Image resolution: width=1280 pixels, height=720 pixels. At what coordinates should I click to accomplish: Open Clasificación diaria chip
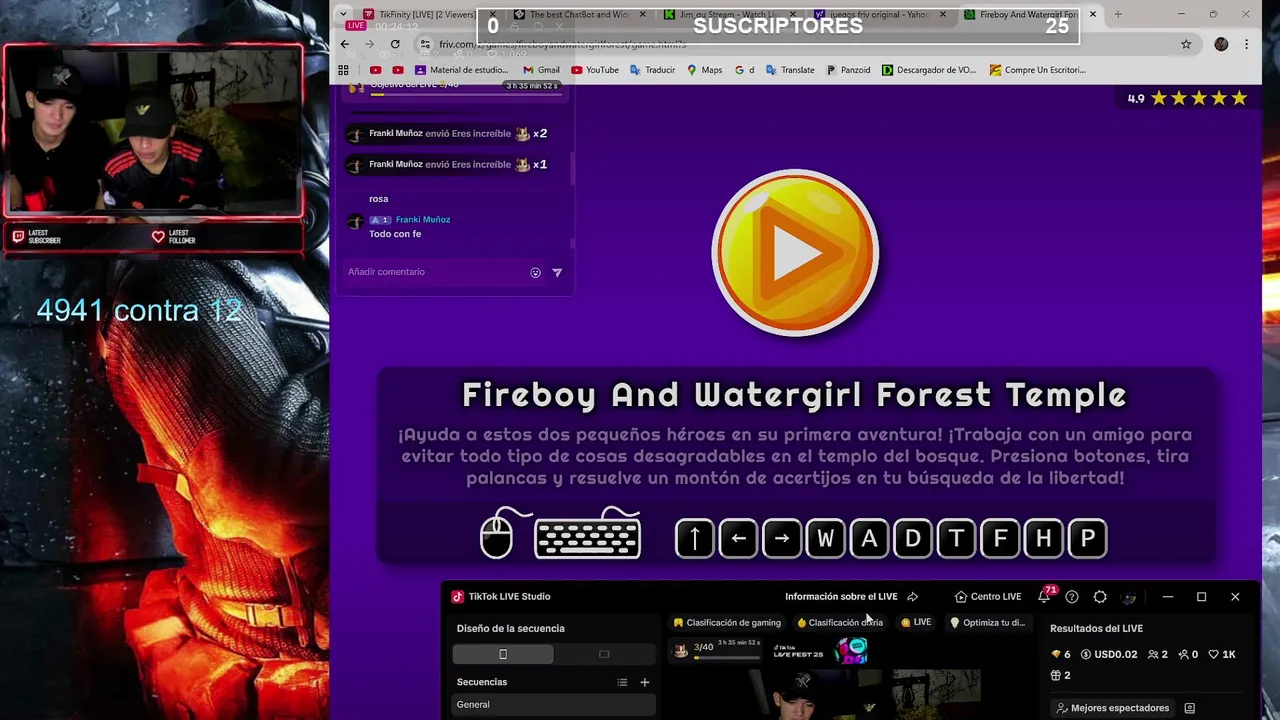pyautogui.click(x=840, y=622)
